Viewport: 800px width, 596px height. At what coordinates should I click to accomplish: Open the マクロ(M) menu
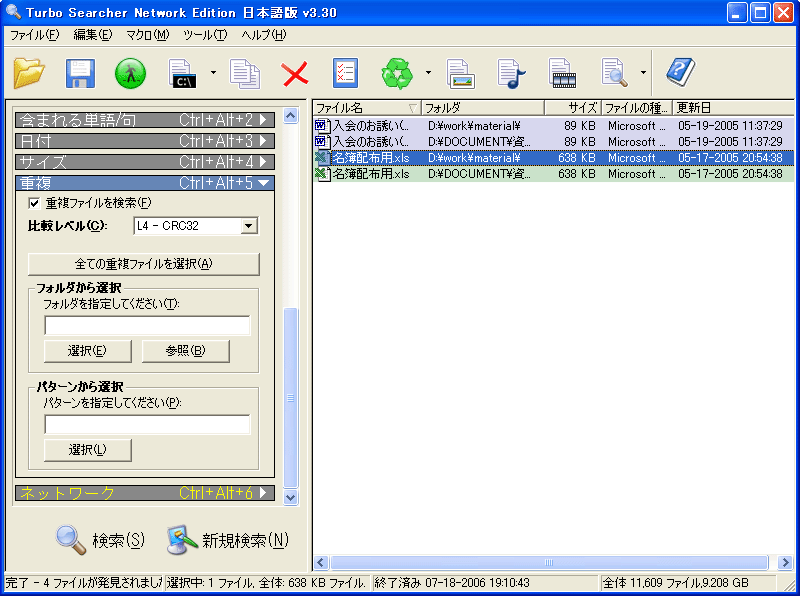[x=148, y=35]
